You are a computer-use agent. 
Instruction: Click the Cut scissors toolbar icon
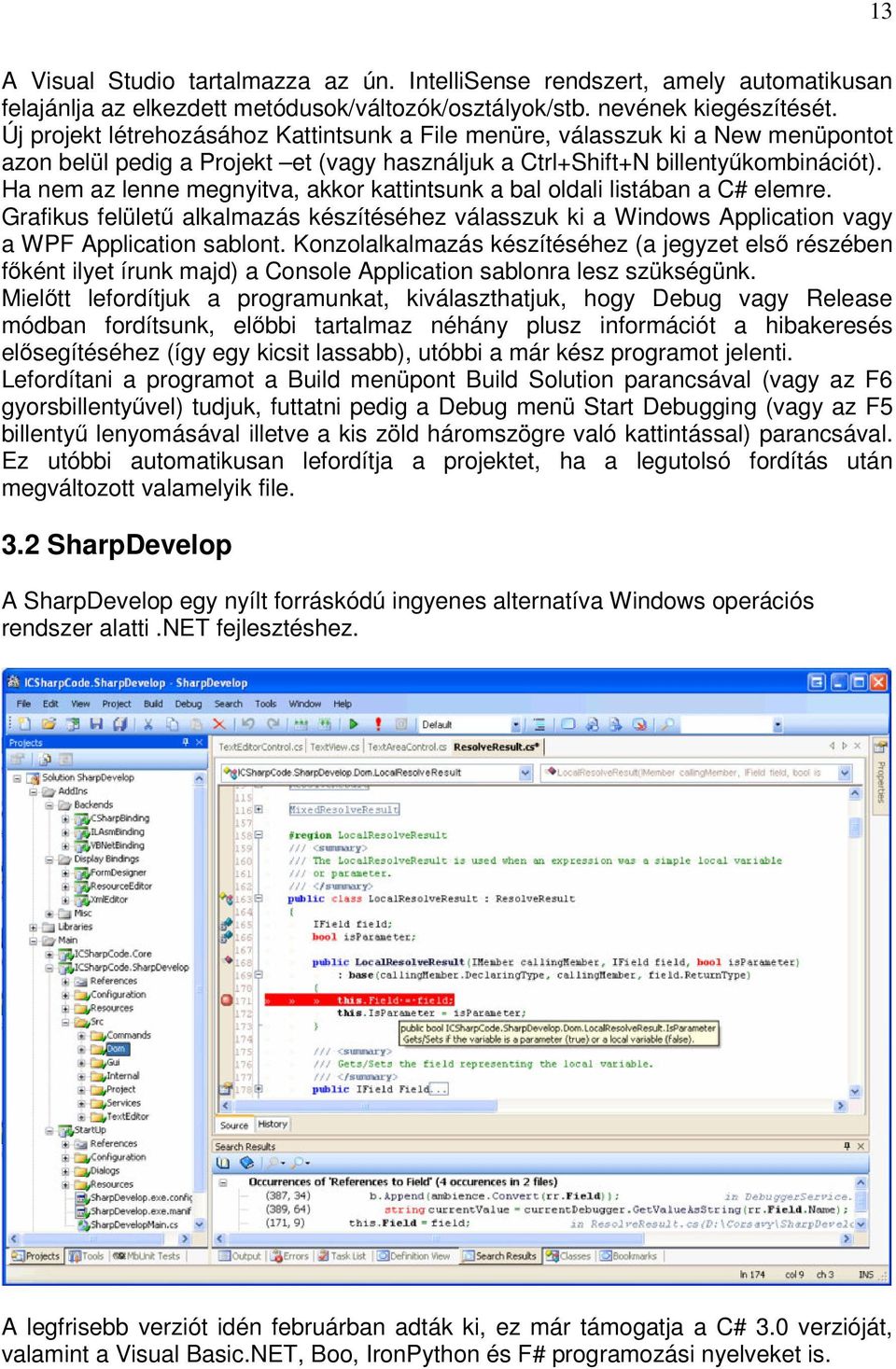click(x=147, y=724)
